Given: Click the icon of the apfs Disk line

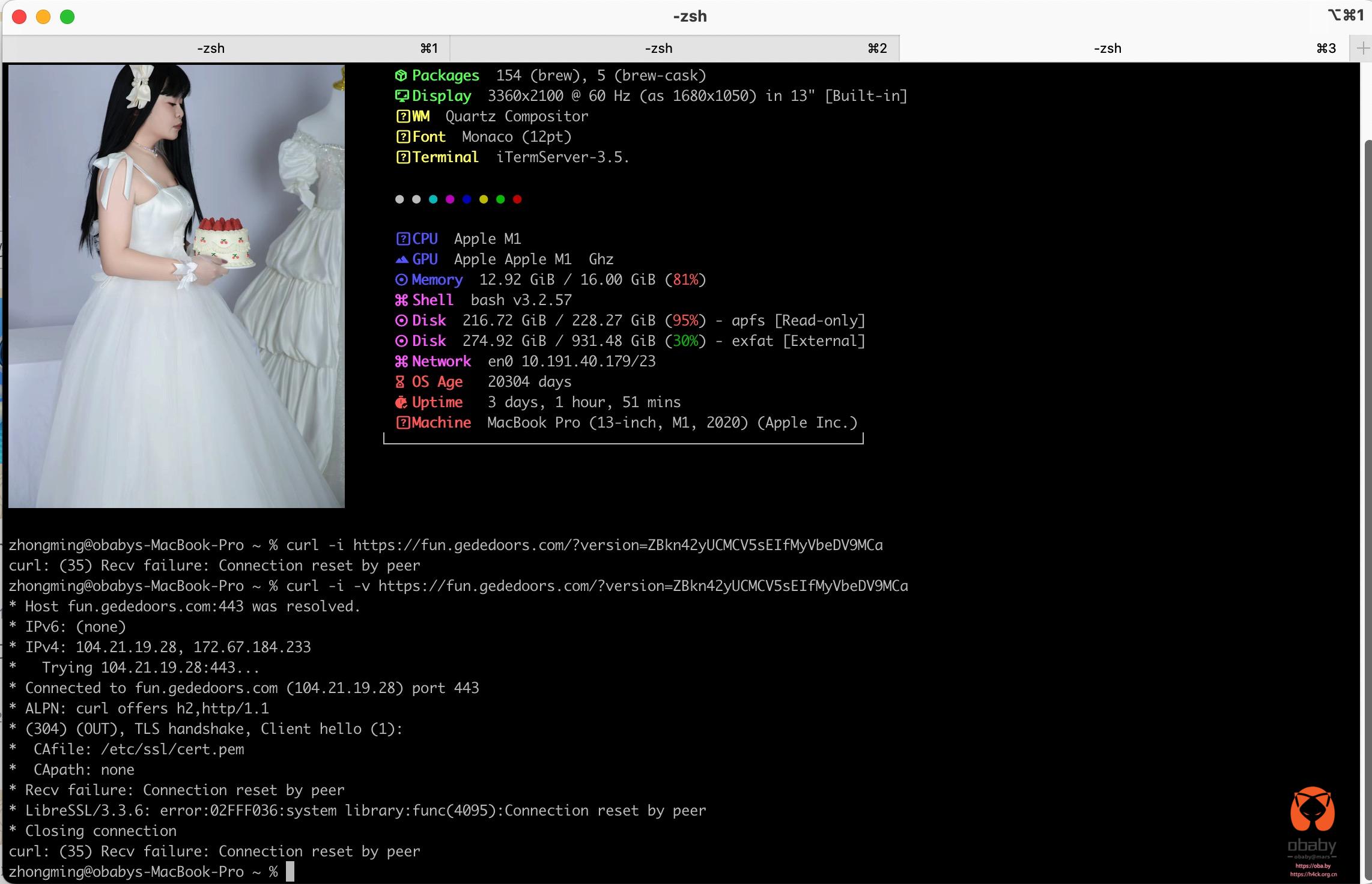Looking at the screenshot, I should click(401, 321).
